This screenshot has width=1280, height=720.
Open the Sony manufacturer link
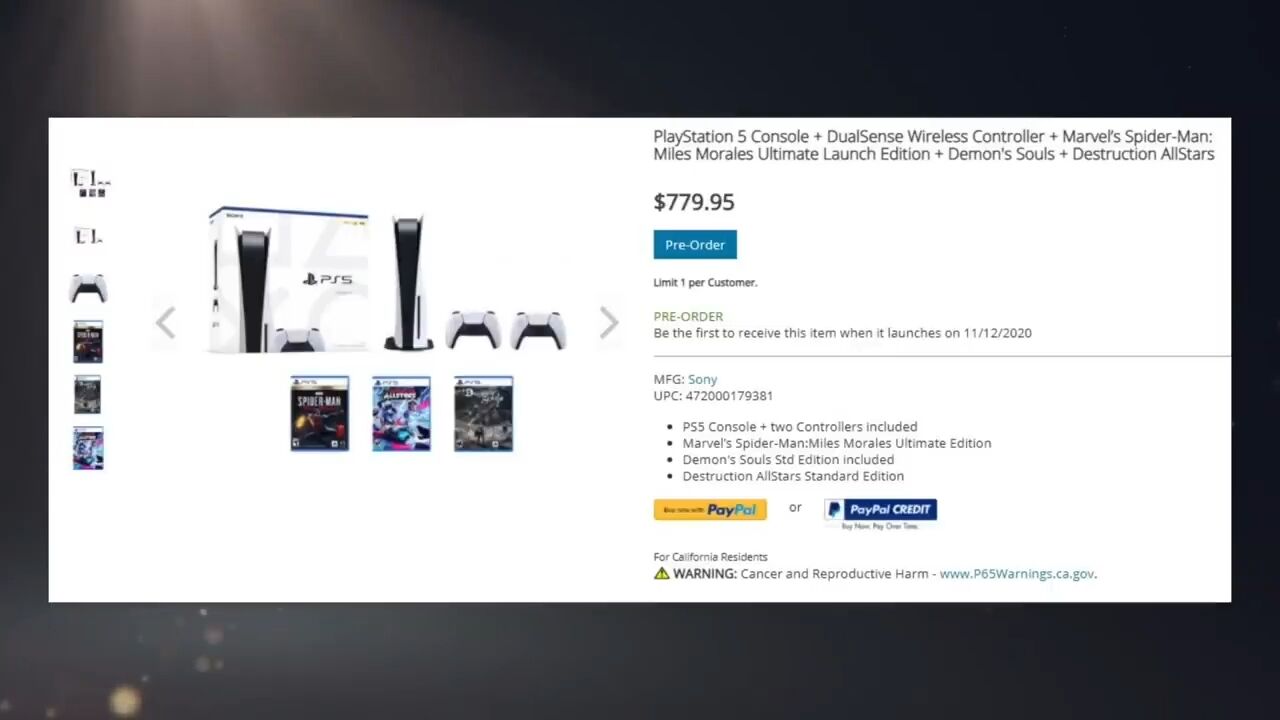point(702,380)
